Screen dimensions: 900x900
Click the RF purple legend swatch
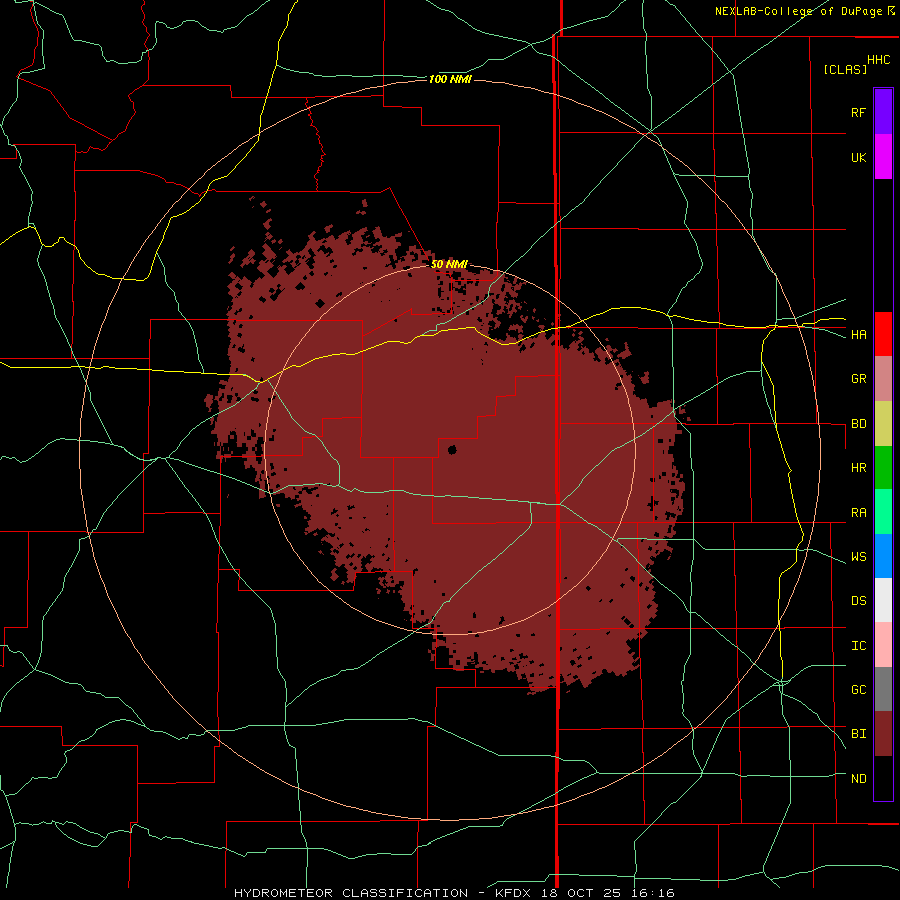(883, 112)
